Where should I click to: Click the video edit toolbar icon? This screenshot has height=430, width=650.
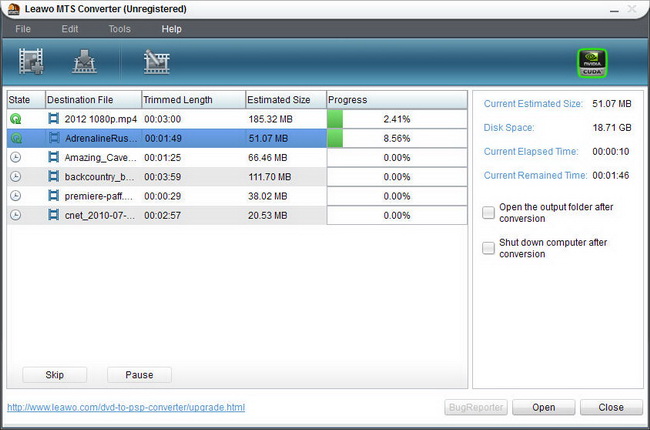157,62
